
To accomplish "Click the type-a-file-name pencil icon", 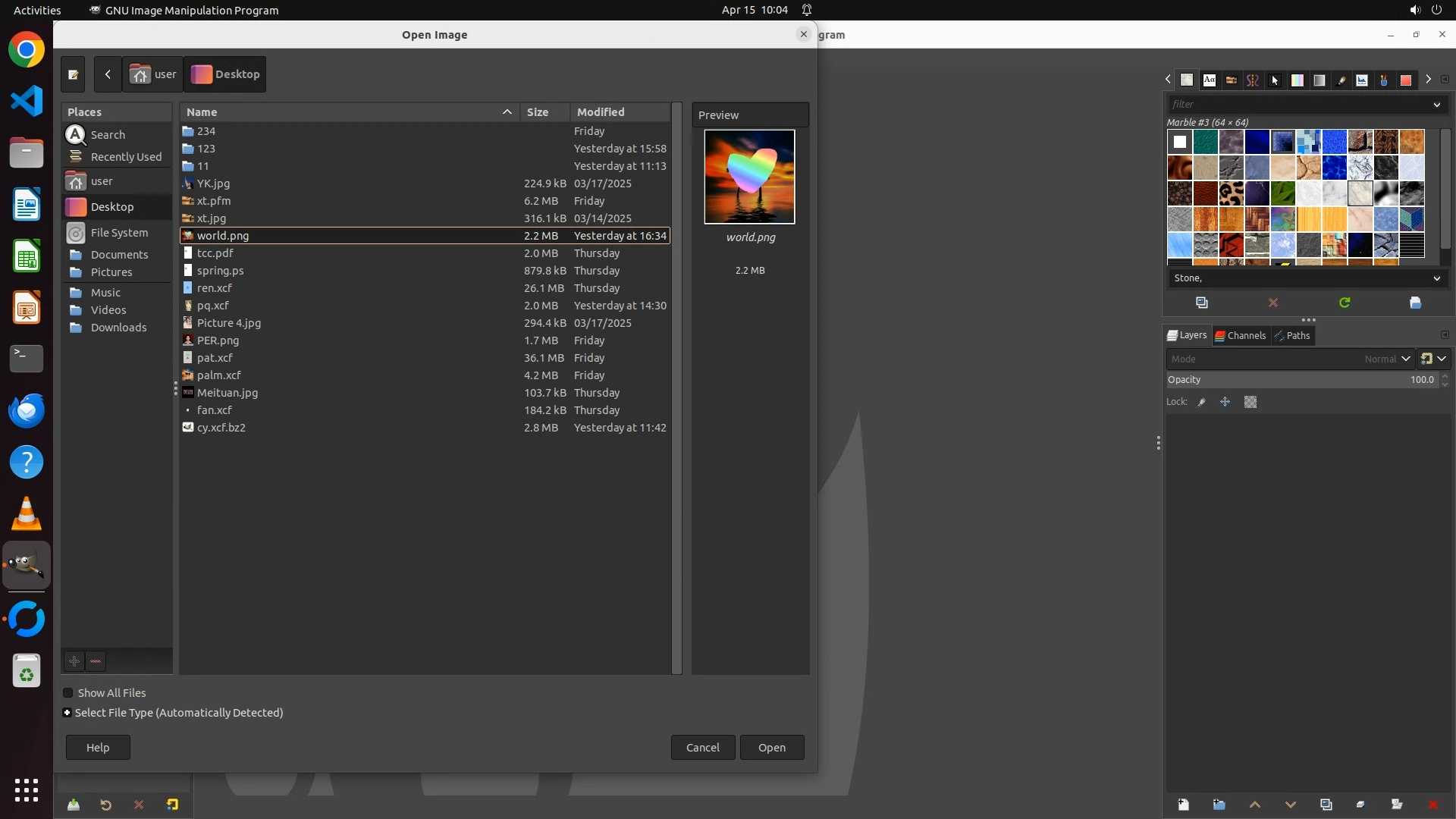I will pos(73,74).
